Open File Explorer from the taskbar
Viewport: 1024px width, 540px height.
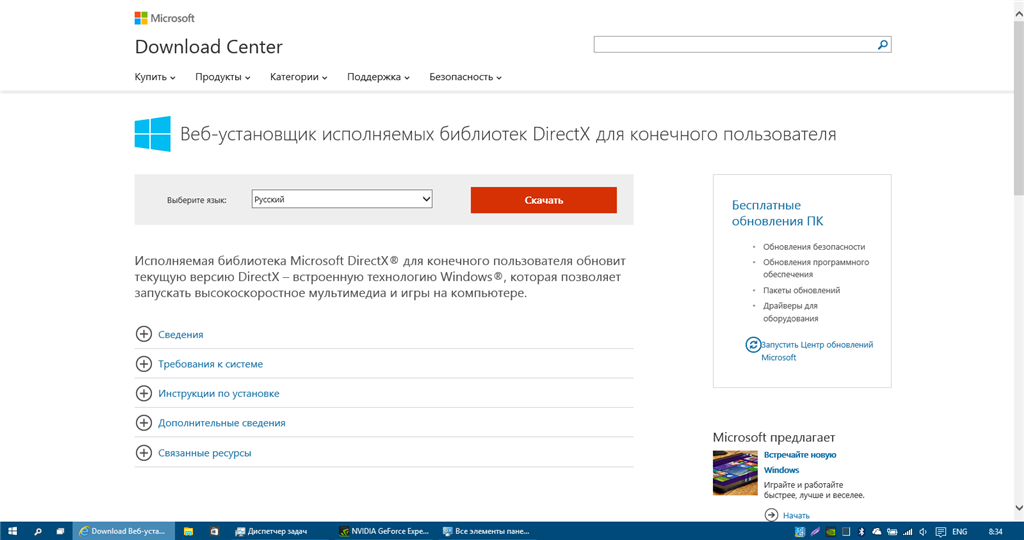pyautogui.click(x=188, y=532)
